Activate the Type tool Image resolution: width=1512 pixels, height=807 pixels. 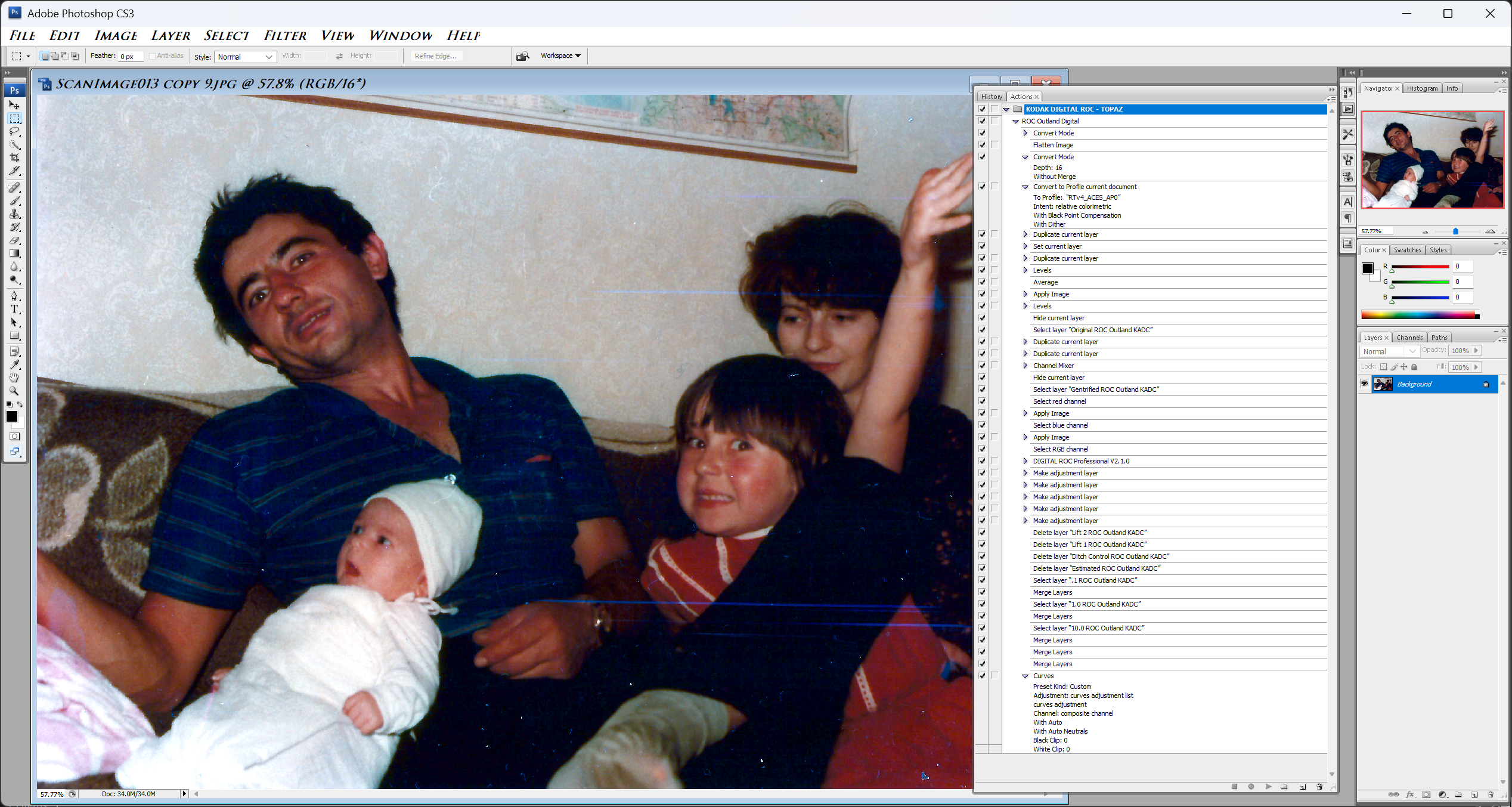pyautogui.click(x=14, y=309)
